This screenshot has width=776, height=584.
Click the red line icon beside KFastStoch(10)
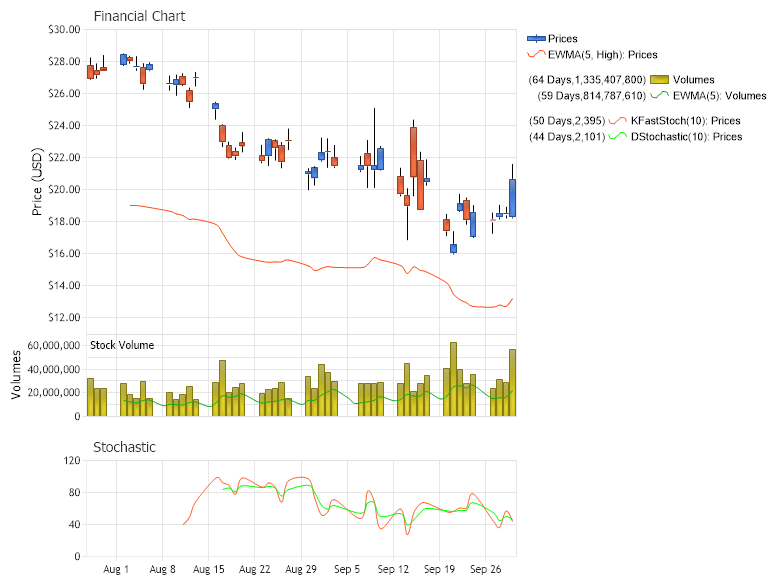coord(618,120)
